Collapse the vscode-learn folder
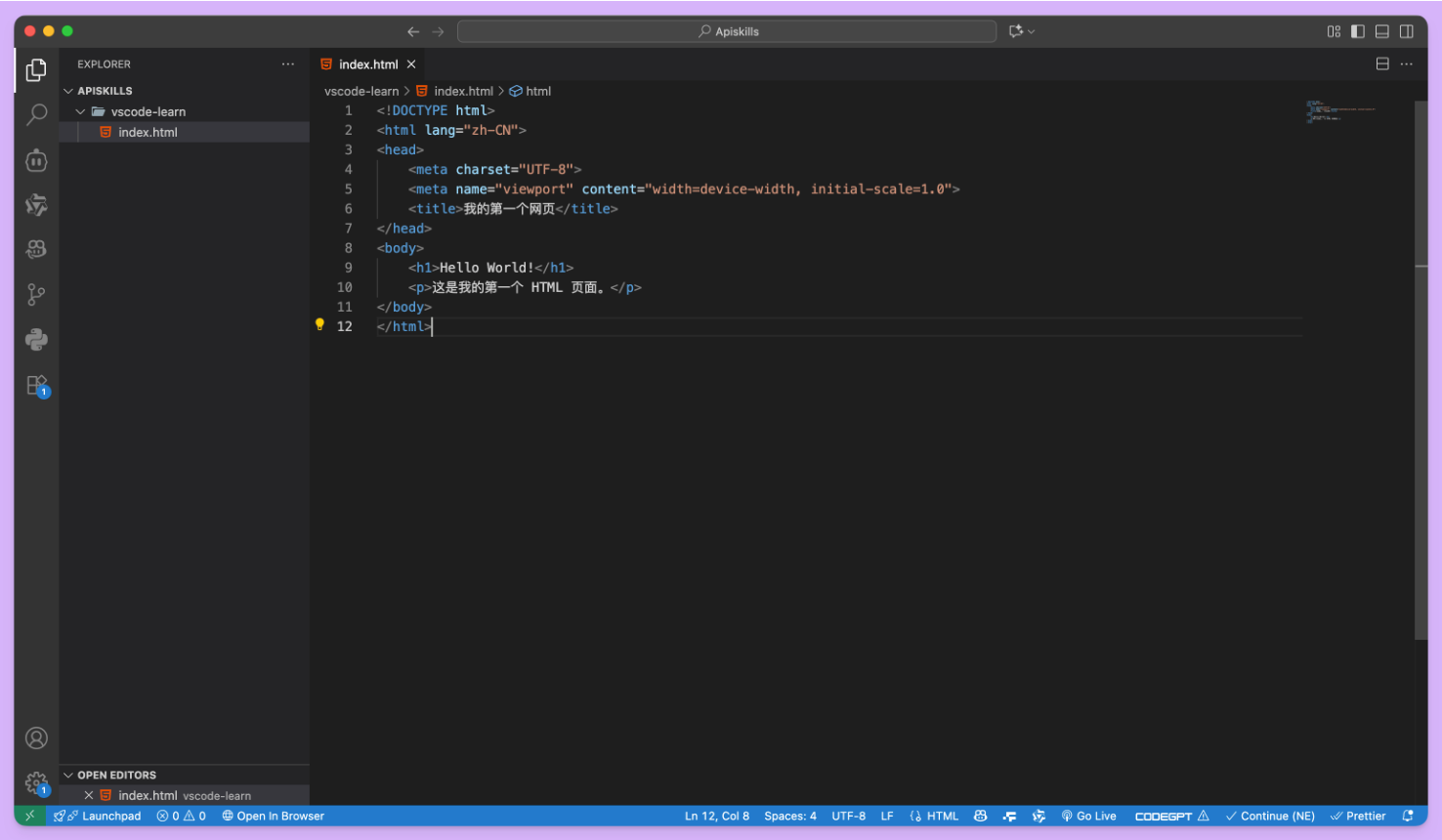Screen dimensions: 1442x840 pyautogui.click(x=82, y=111)
